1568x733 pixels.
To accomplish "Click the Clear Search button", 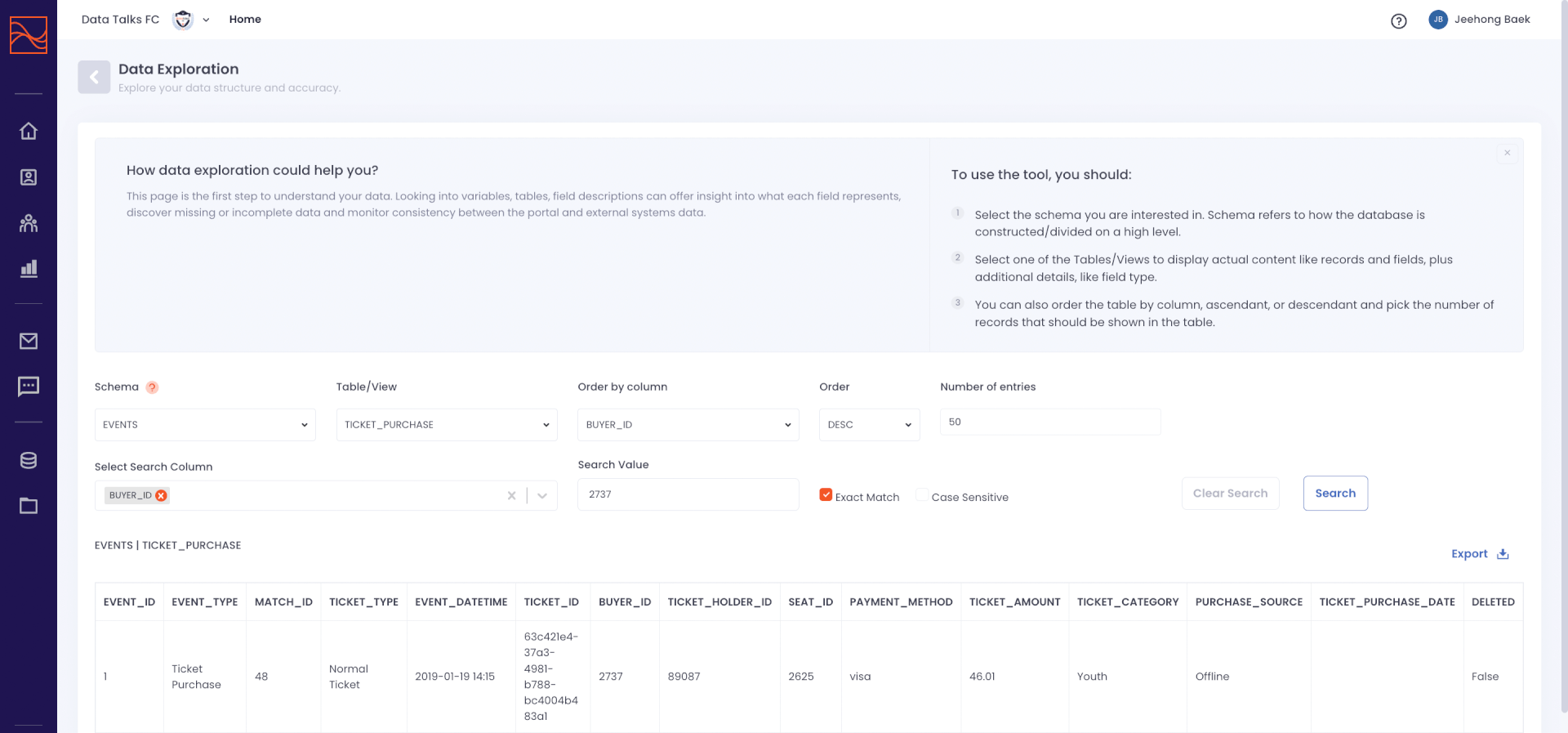I will [x=1230, y=494].
